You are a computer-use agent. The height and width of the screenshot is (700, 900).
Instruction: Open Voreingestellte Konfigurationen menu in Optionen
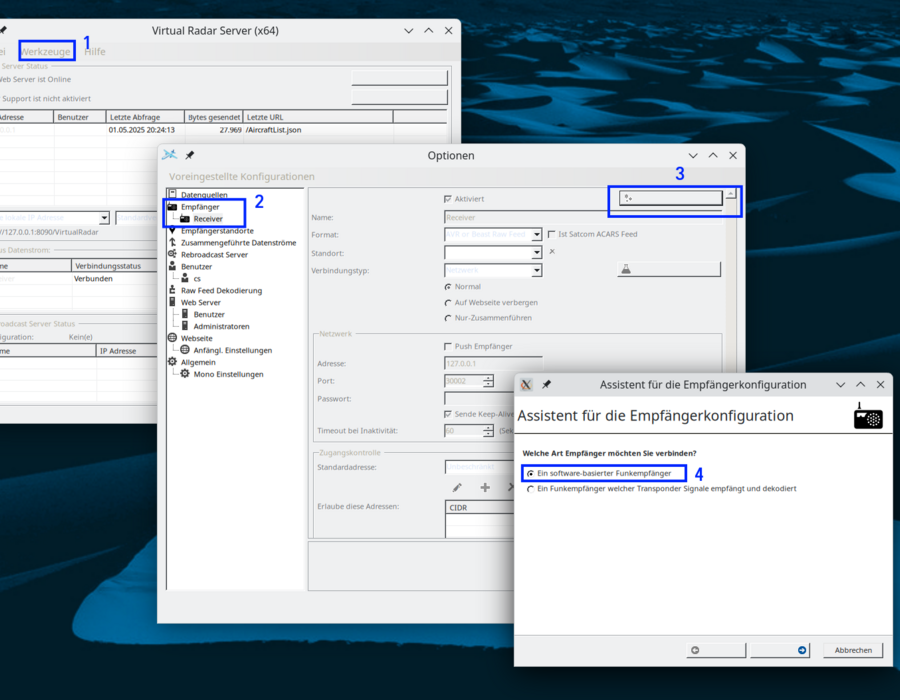coord(242,177)
